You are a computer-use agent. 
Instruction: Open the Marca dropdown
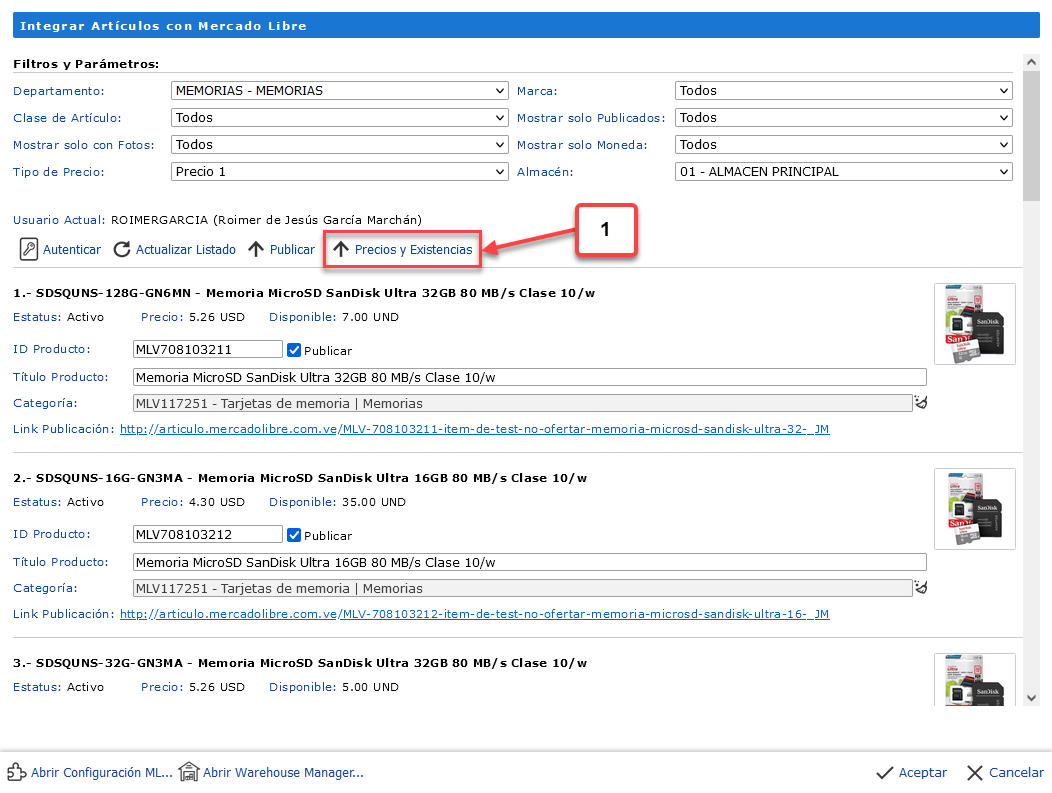(844, 91)
